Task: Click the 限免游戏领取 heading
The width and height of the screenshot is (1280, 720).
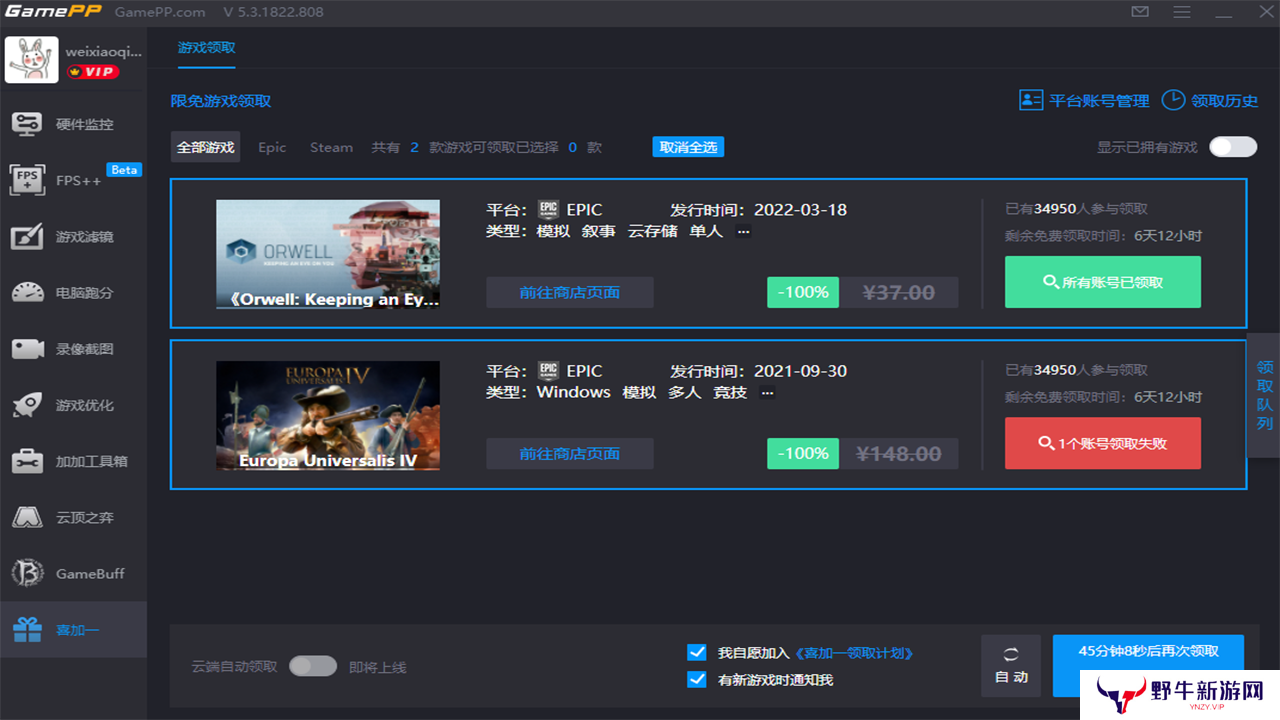Action: [221, 101]
